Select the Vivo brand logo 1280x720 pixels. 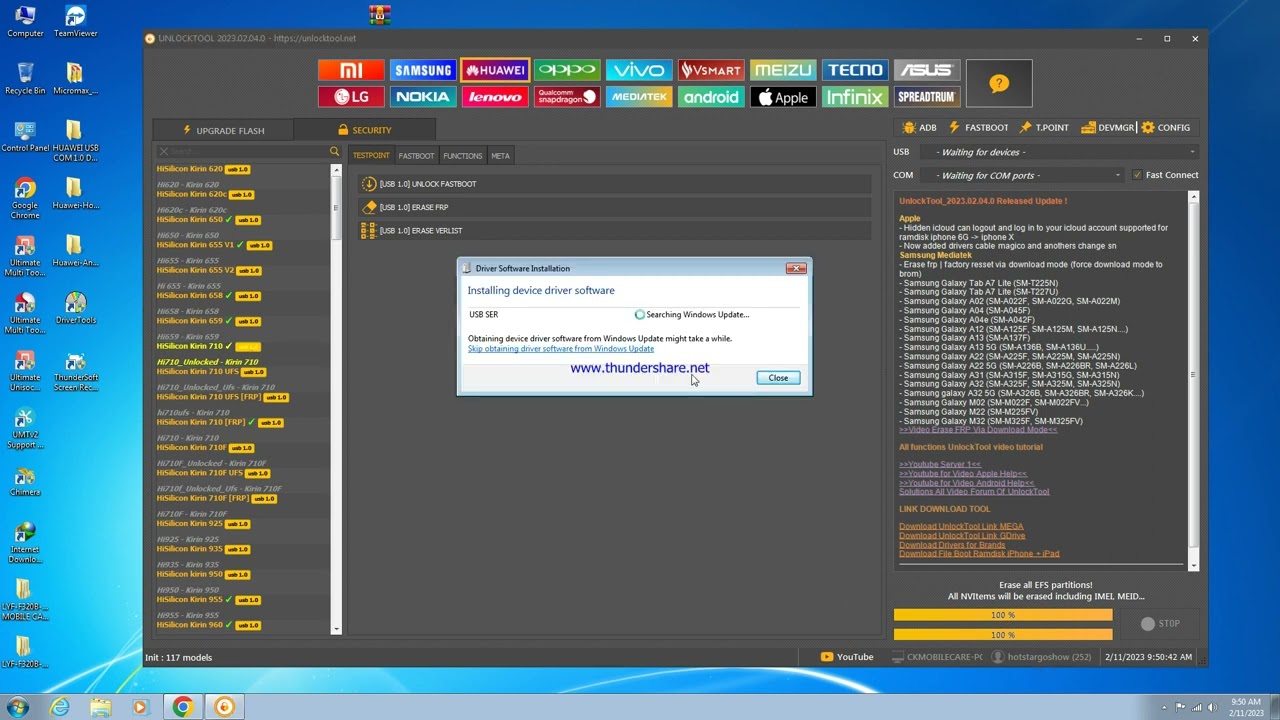(639, 70)
